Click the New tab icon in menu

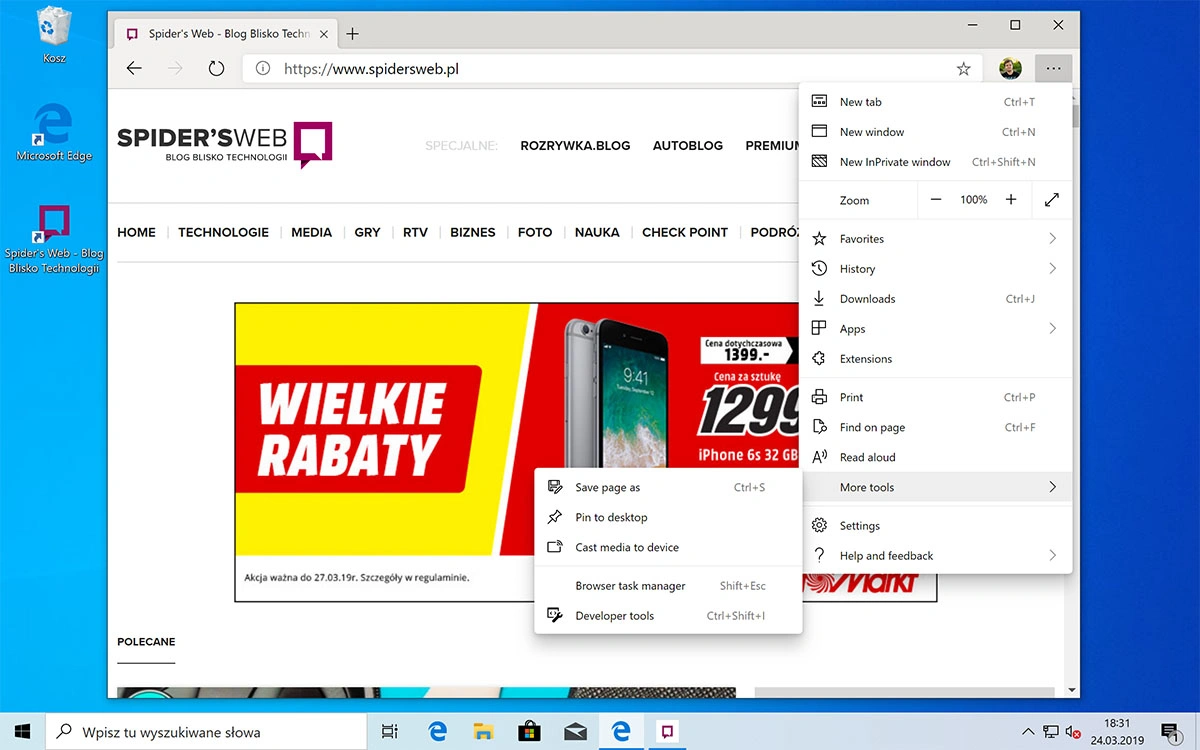coord(819,101)
